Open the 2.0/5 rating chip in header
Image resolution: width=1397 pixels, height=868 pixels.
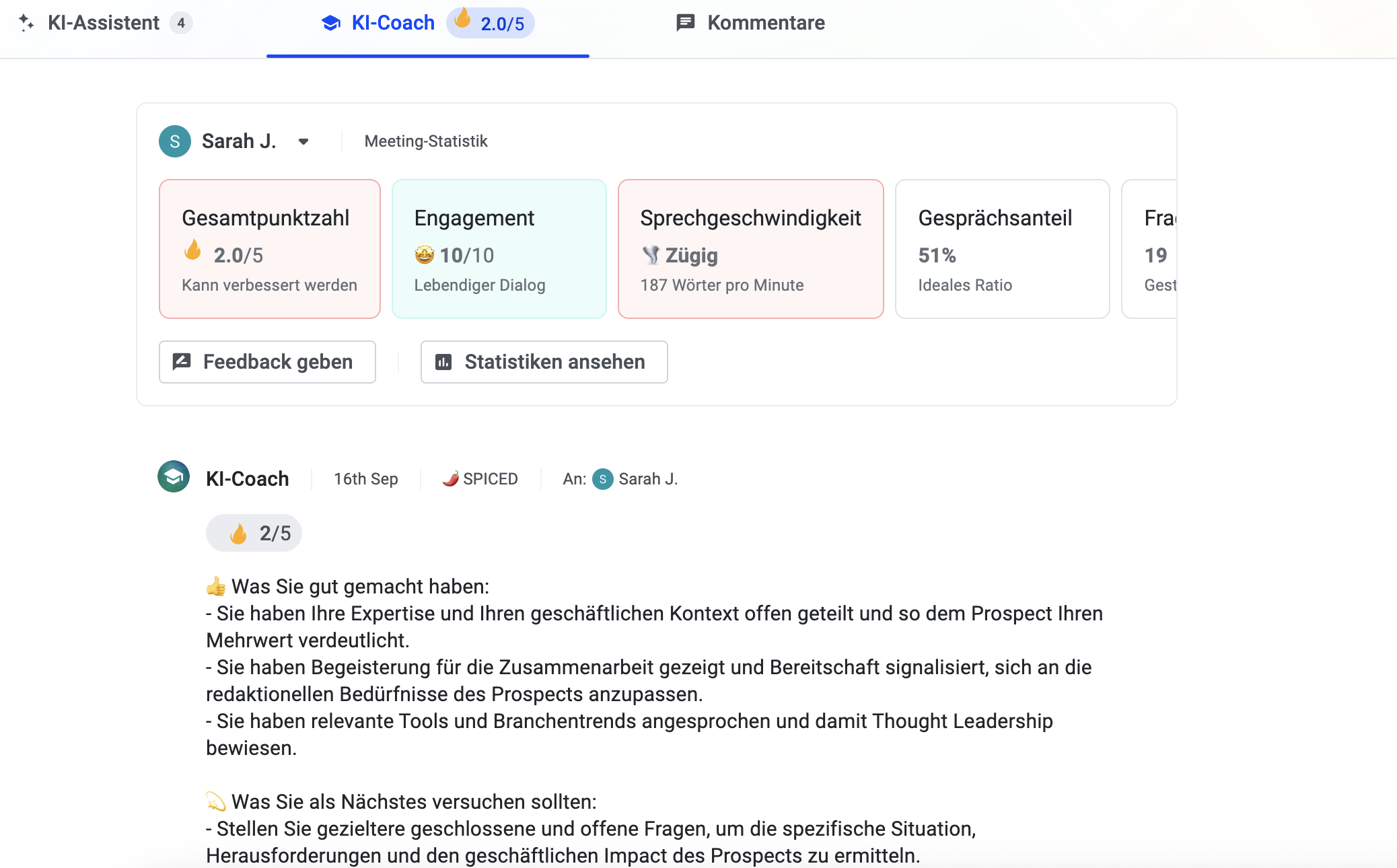tap(491, 22)
